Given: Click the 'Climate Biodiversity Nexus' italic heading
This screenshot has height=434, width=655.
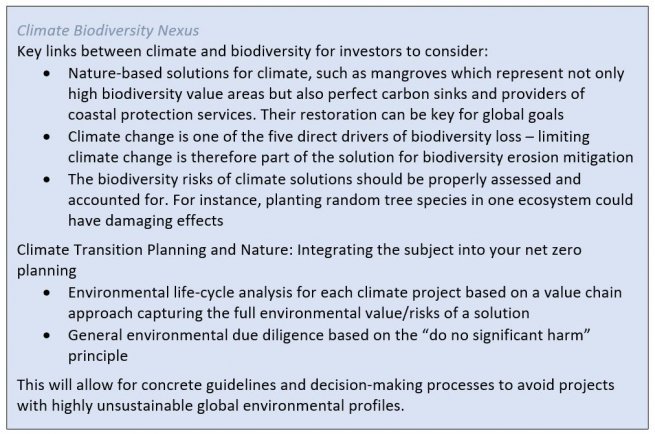Looking at the screenshot, I should tap(108, 30).
